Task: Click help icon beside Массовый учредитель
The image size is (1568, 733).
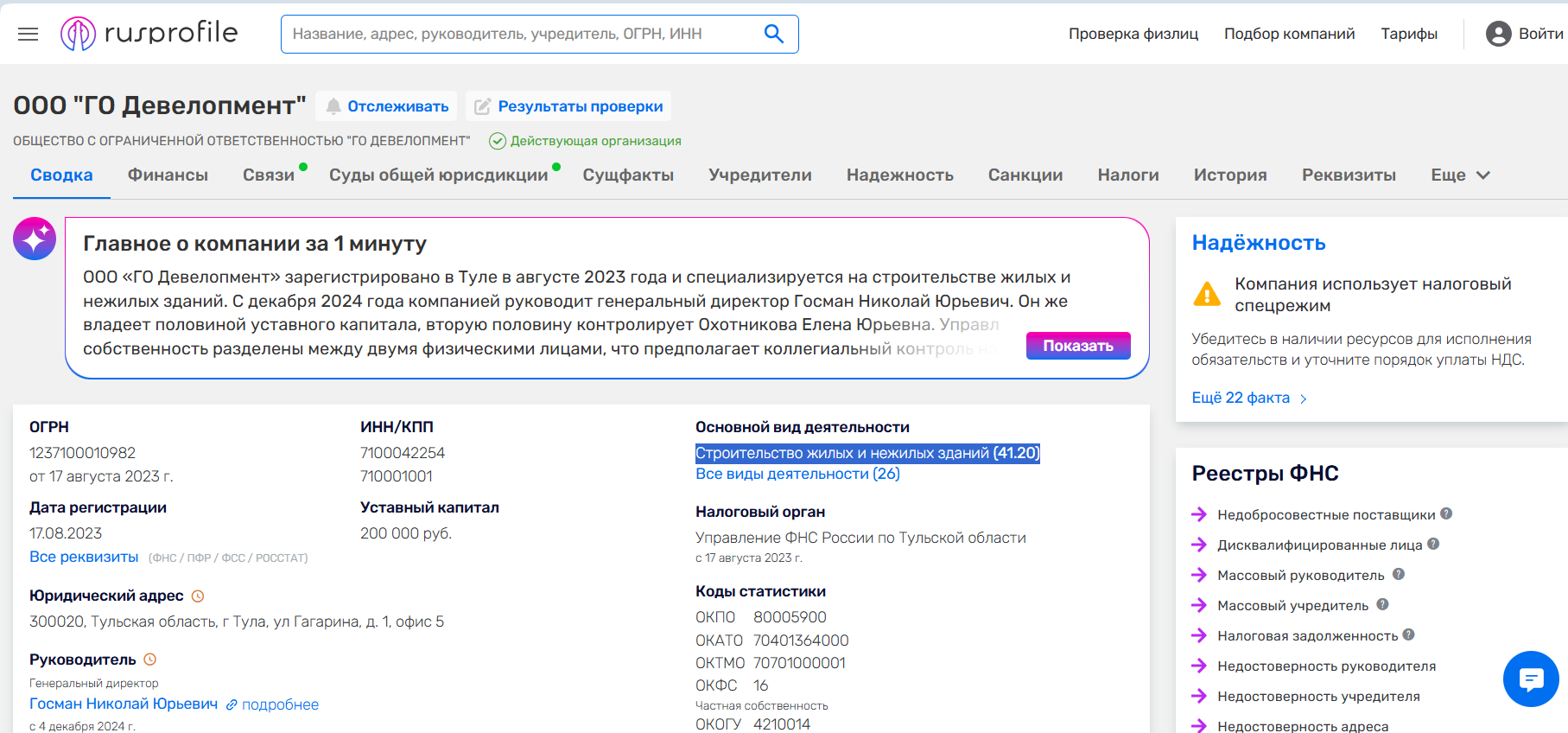Action: pyautogui.click(x=1382, y=604)
